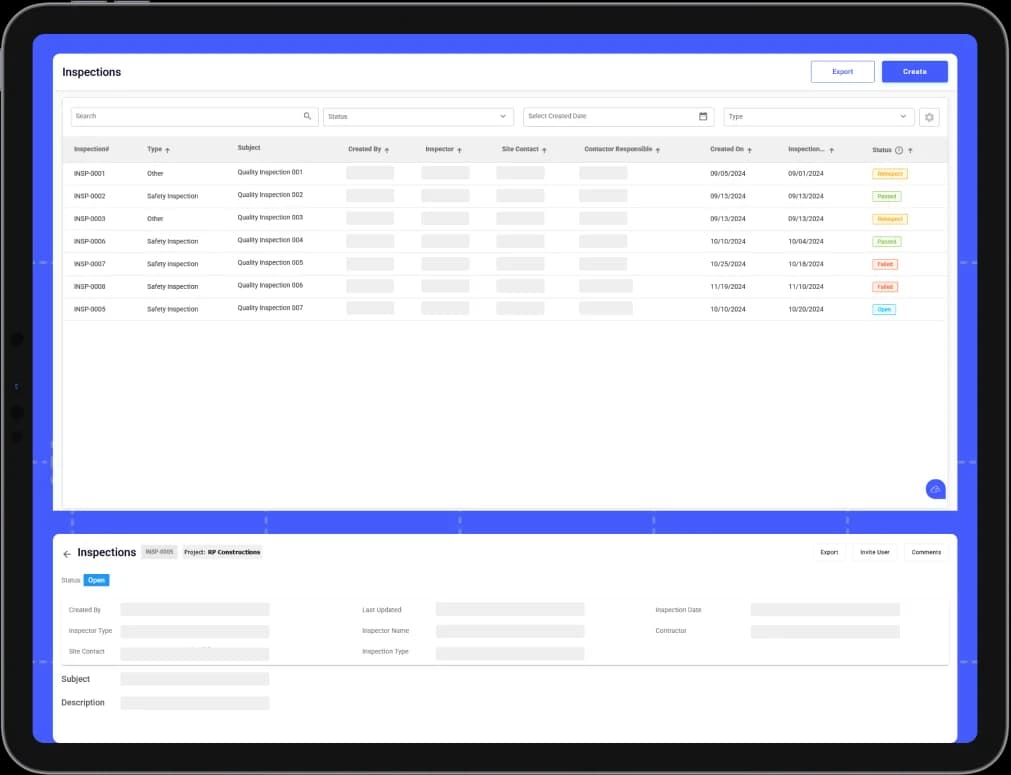This screenshot has width=1011, height=775.
Task: Click the blue cloud floating button
Action: coord(936,489)
